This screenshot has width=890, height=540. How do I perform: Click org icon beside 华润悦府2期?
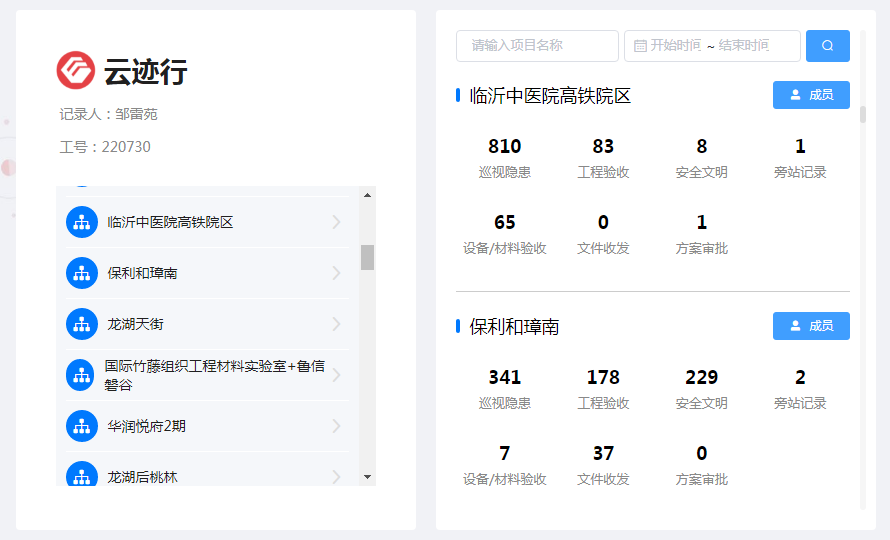pos(81,426)
